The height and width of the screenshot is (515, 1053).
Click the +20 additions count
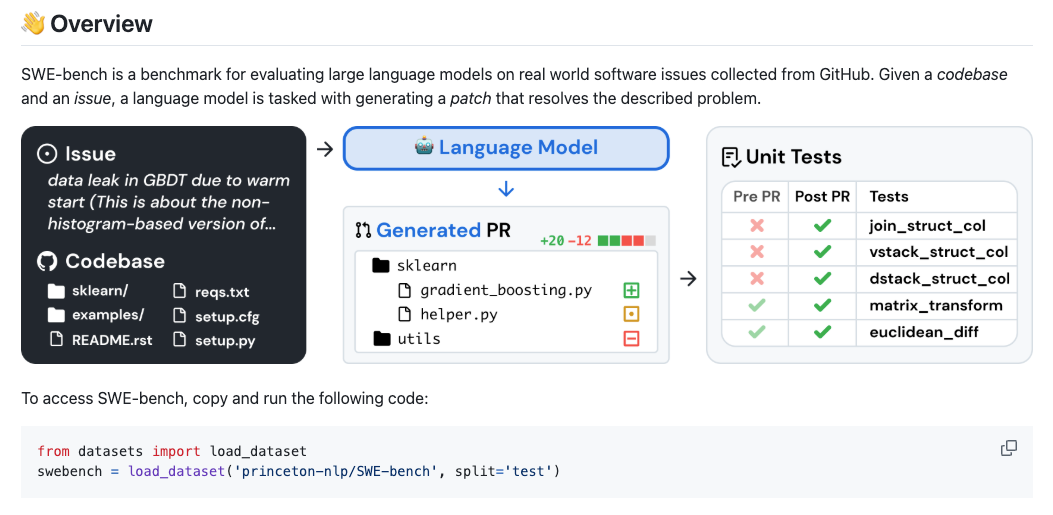pyautogui.click(x=552, y=241)
